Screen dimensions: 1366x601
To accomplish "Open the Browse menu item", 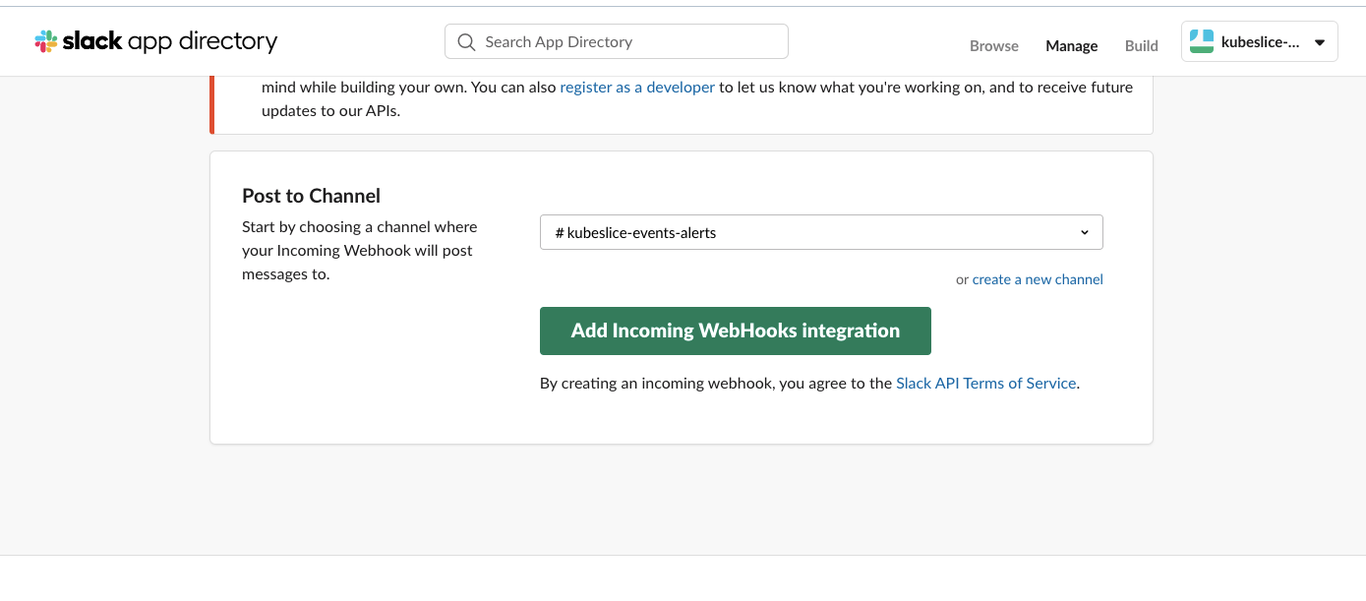I will click(994, 46).
